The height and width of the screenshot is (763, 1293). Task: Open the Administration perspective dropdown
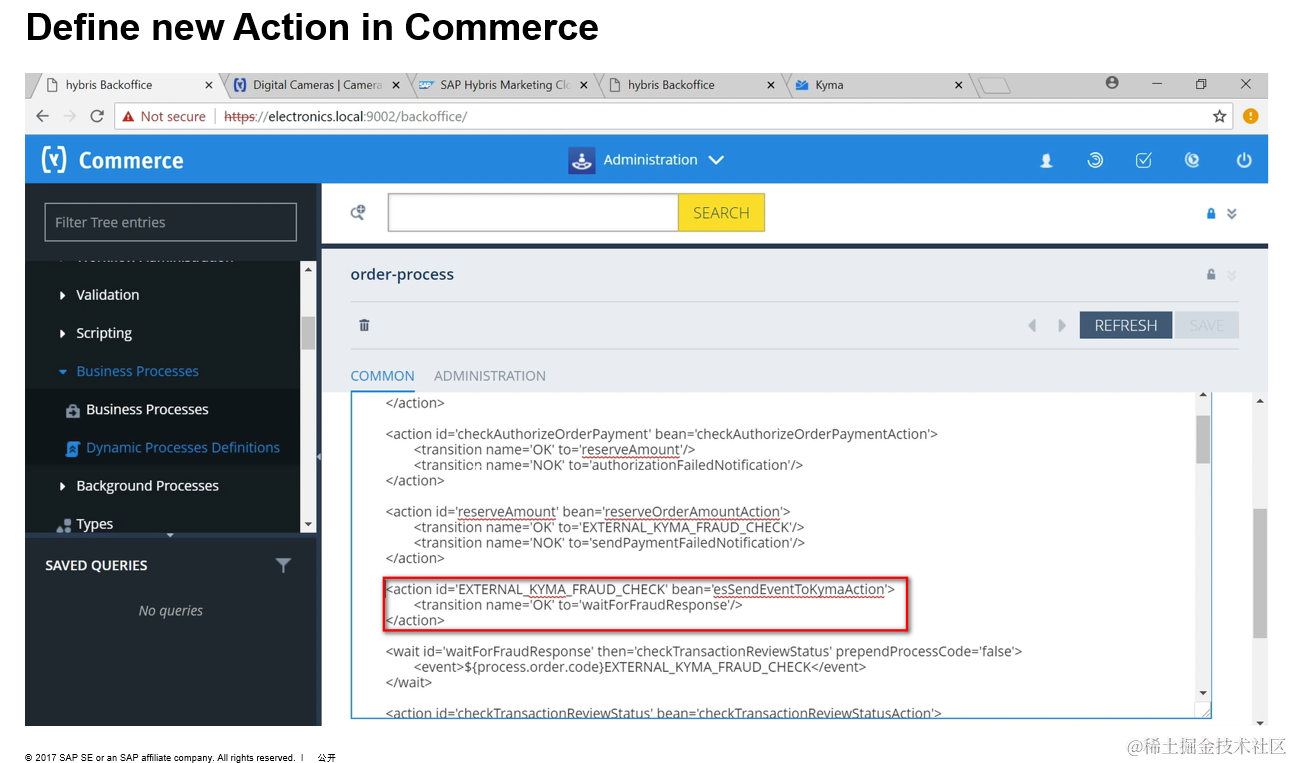coord(716,160)
